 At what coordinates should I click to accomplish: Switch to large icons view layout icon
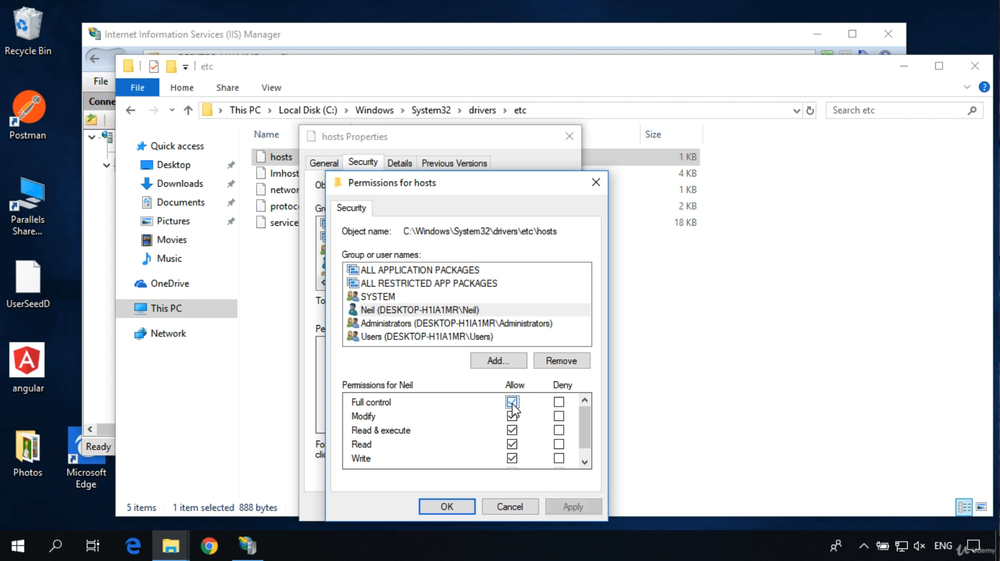click(x=982, y=507)
